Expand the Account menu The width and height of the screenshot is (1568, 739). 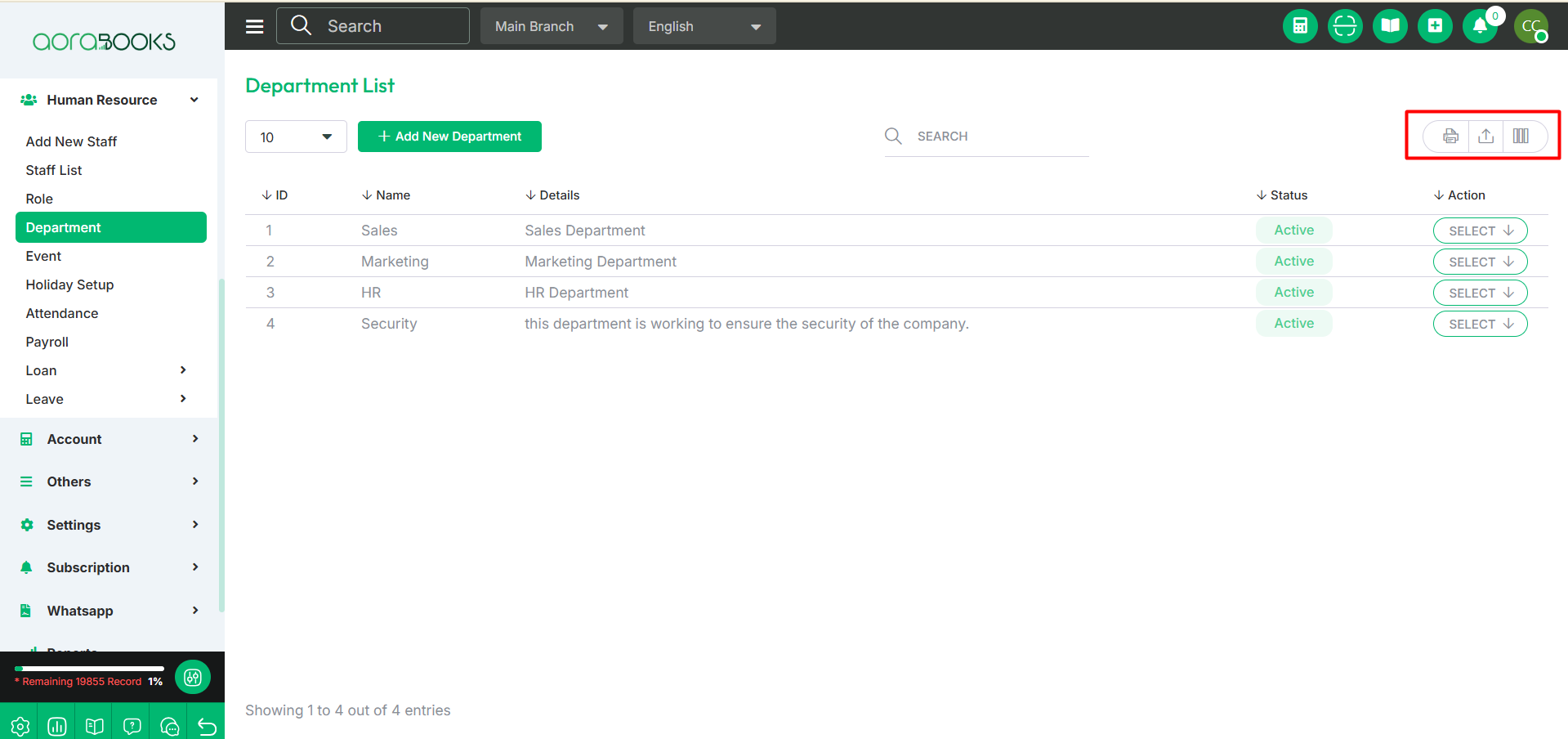tap(109, 439)
